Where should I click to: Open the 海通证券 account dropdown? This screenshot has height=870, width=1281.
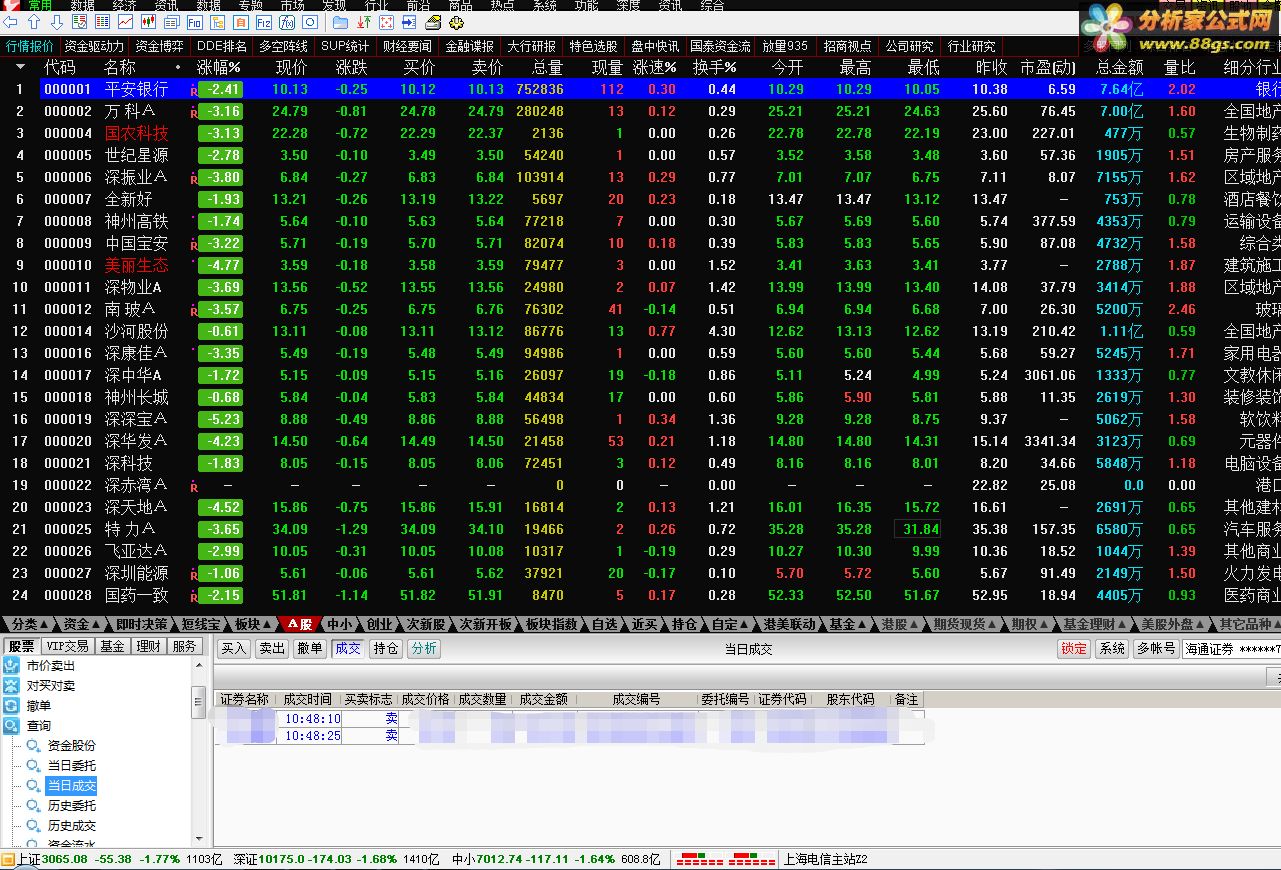[x=1232, y=649]
